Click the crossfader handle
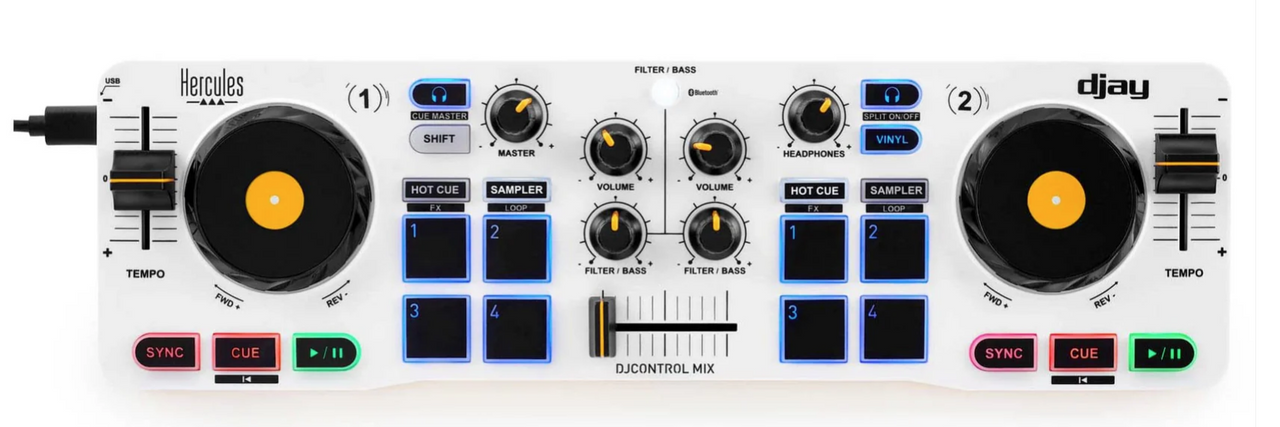The width and height of the screenshot is (1280, 427). 602,326
